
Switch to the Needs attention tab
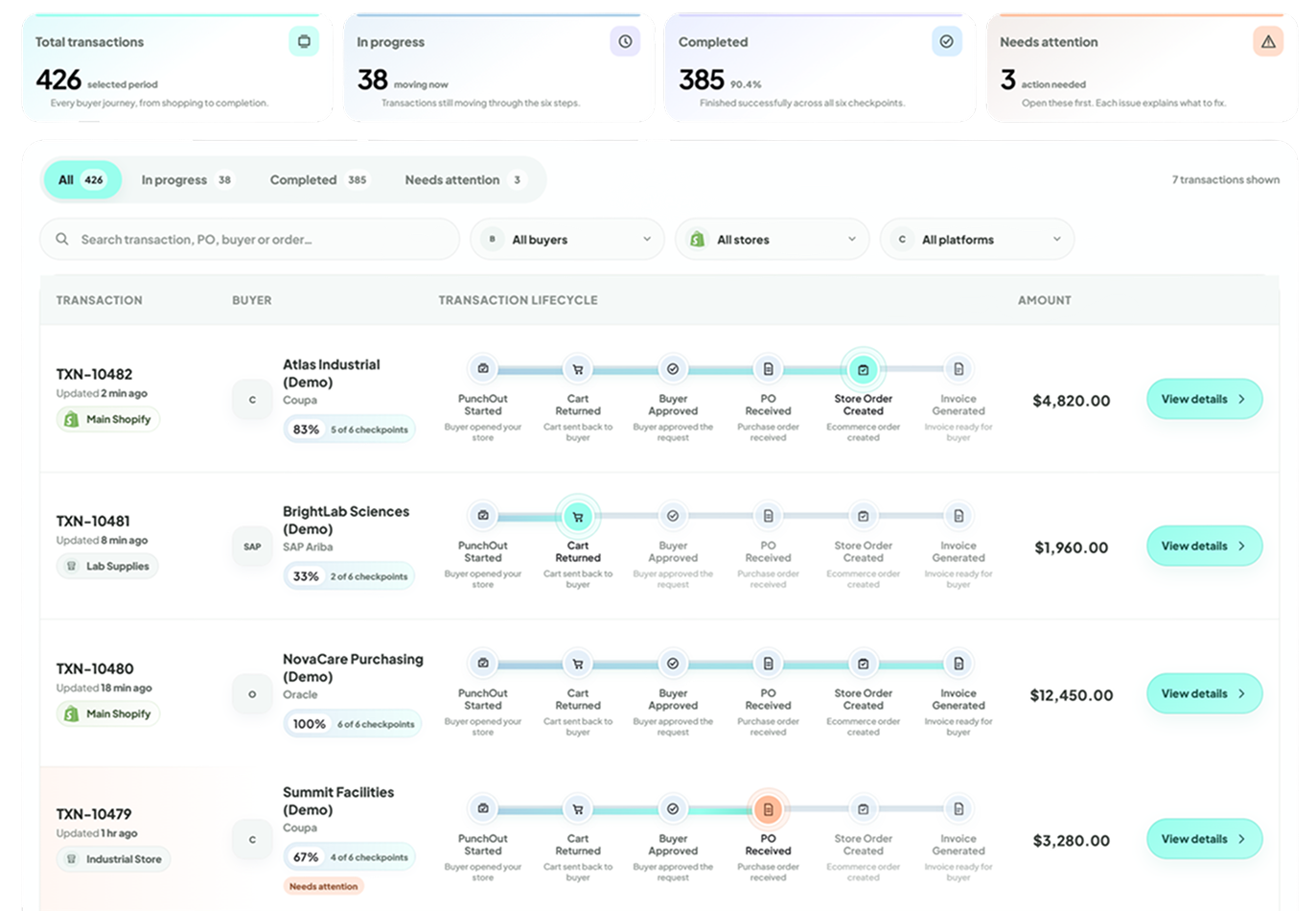tap(464, 179)
